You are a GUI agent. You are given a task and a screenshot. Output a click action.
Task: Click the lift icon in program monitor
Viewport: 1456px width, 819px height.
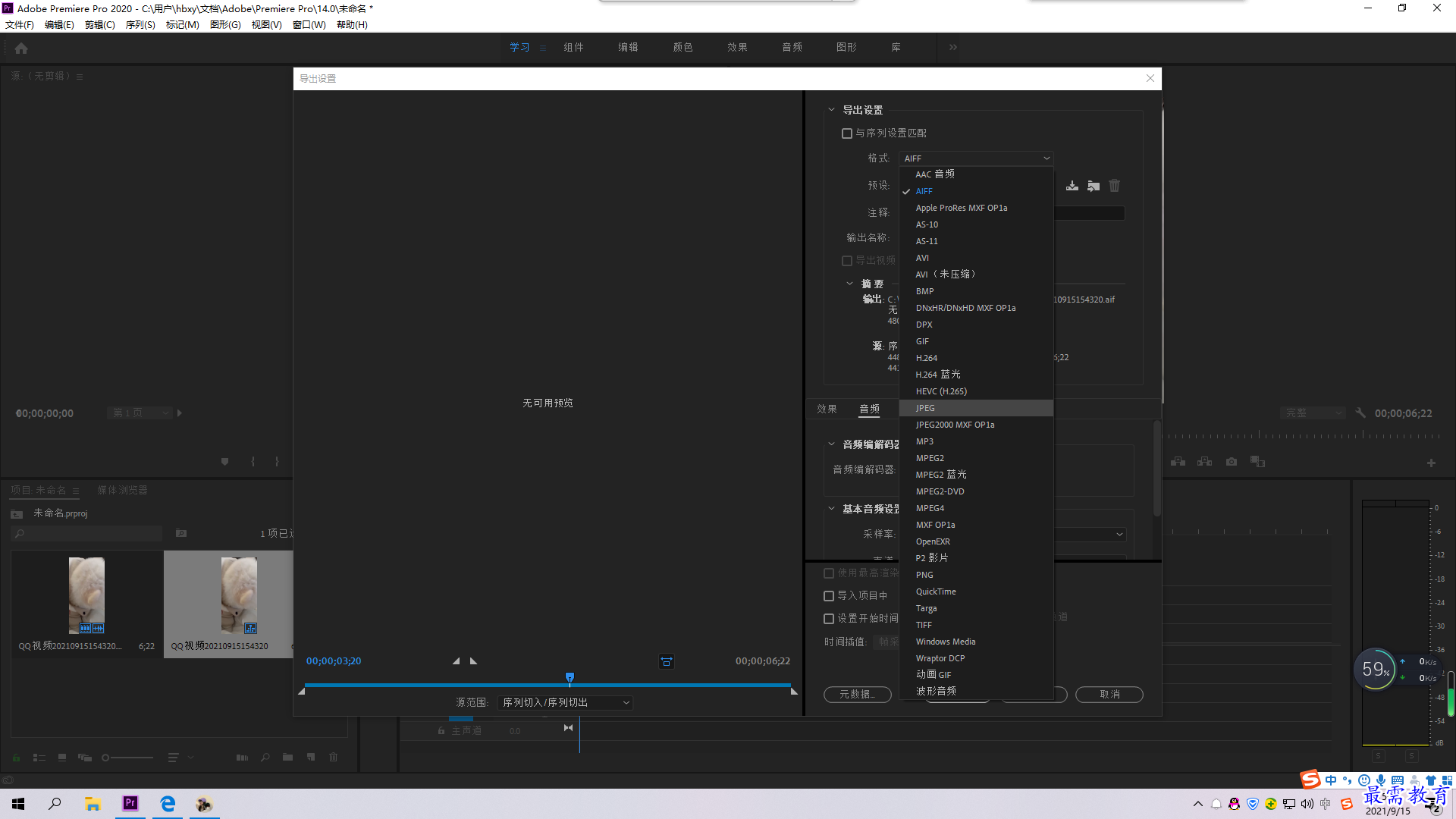1178,461
